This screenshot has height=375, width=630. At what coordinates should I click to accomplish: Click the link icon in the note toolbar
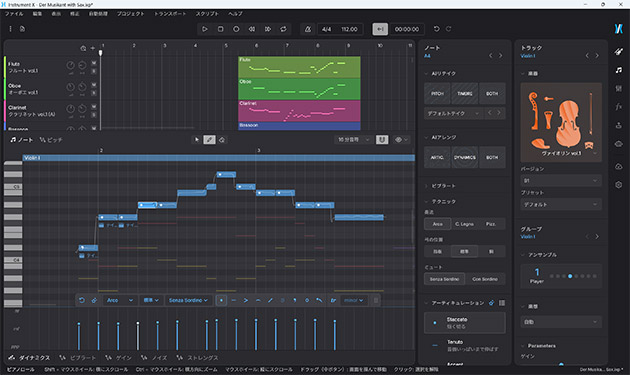(x=94, y=300)
